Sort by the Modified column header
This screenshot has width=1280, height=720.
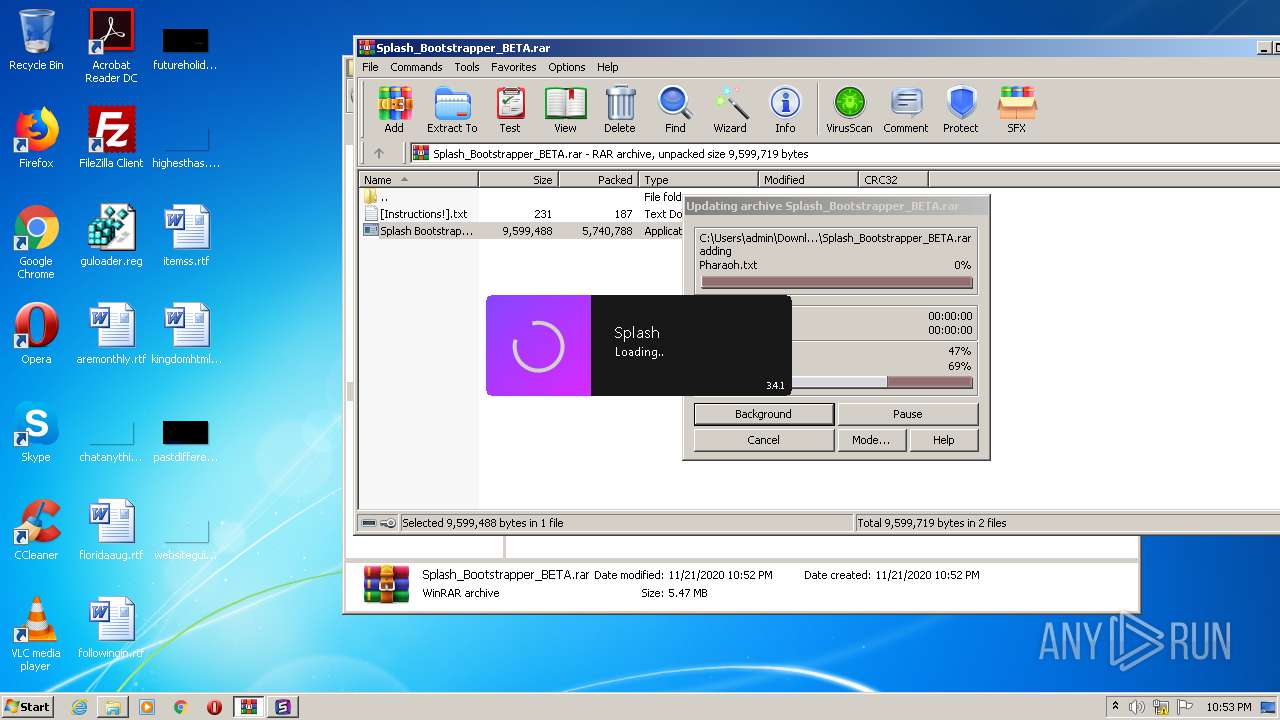(808, 180)
